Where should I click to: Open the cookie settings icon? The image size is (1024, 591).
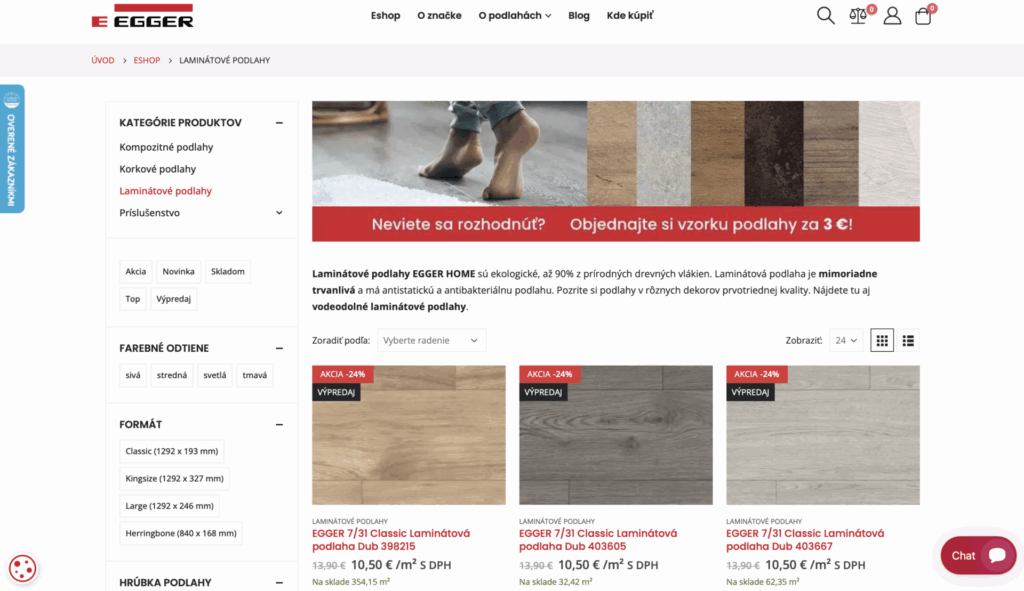pos(22,568)
